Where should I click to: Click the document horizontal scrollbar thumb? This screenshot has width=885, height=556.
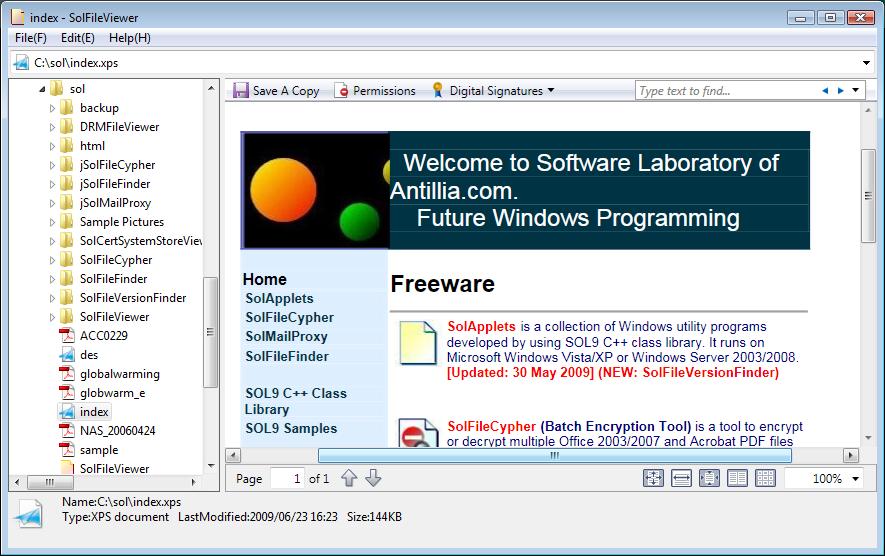pyautogui.click(x=555, y=455)
